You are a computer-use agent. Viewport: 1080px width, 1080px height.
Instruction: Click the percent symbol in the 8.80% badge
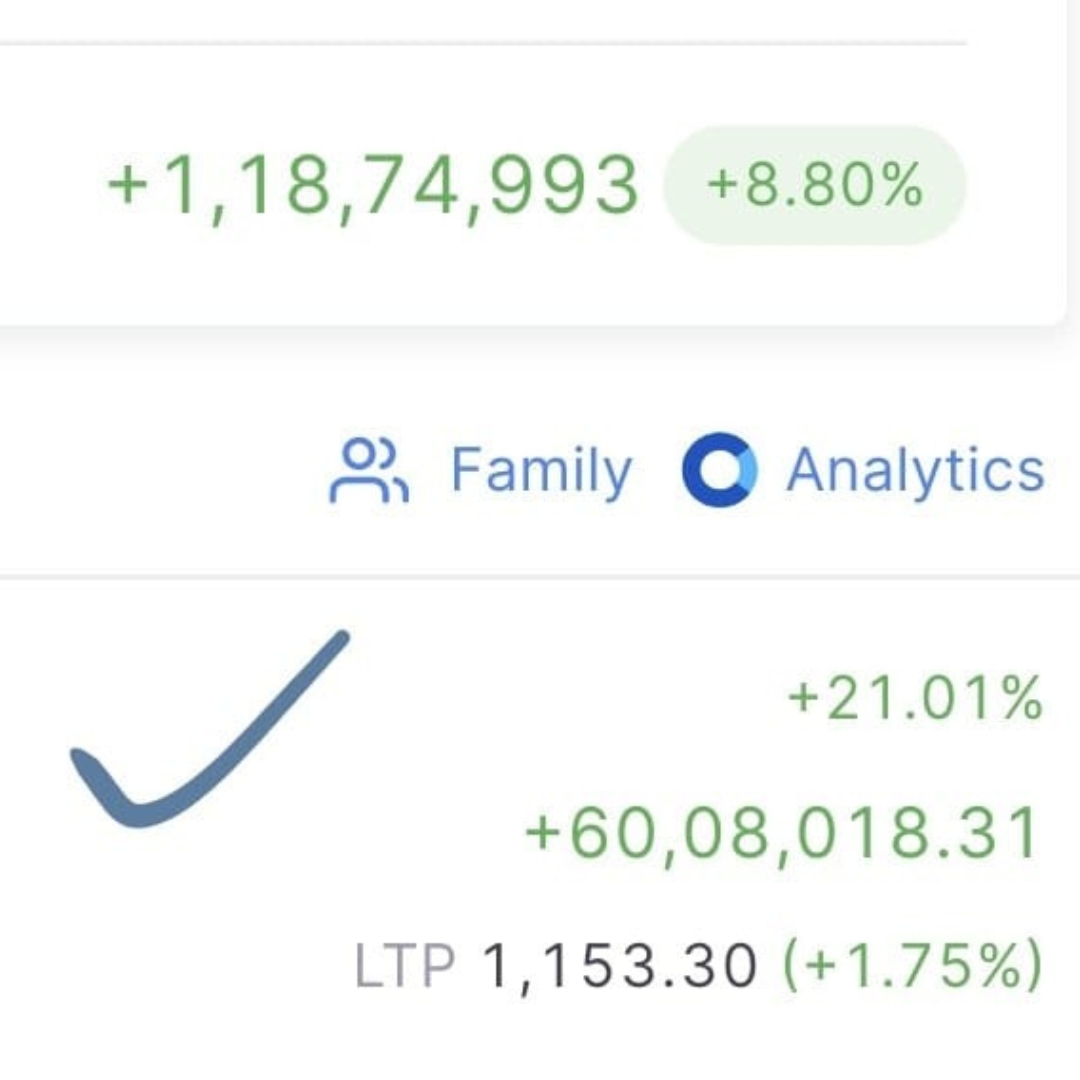(x=902, y=185)
